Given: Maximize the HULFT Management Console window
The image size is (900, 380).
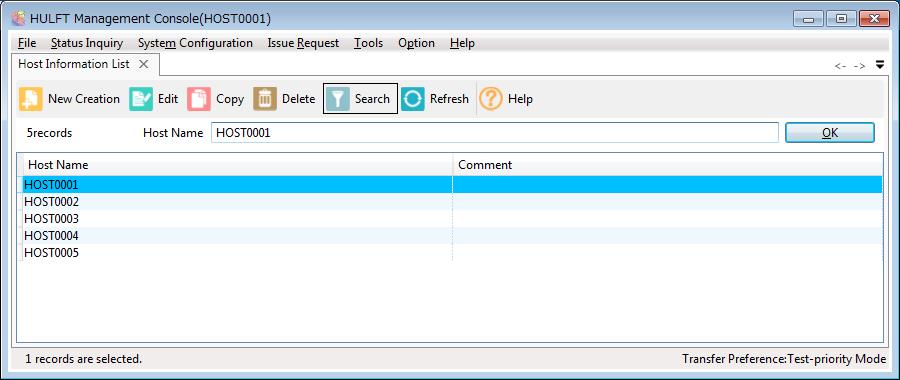Looking at the screenshot, I should click(841, 19).
